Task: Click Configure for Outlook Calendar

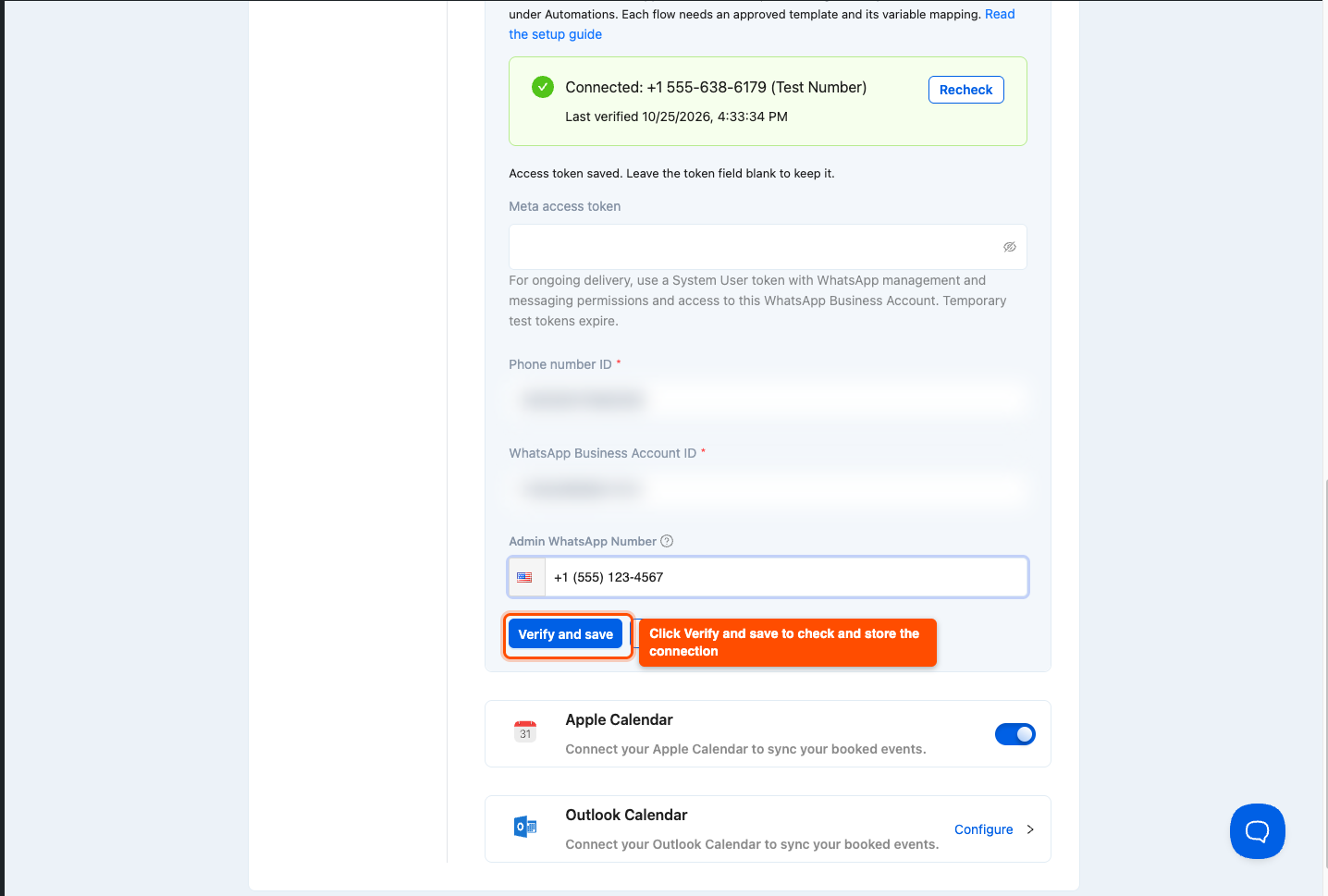Action: 983,829
